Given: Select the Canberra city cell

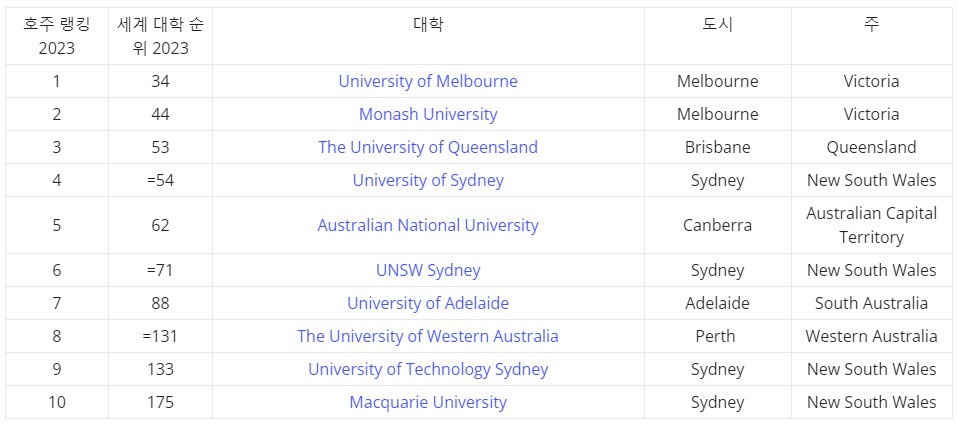Looking at the screenshot, I should pyautogui.click(x=717, y=225).
